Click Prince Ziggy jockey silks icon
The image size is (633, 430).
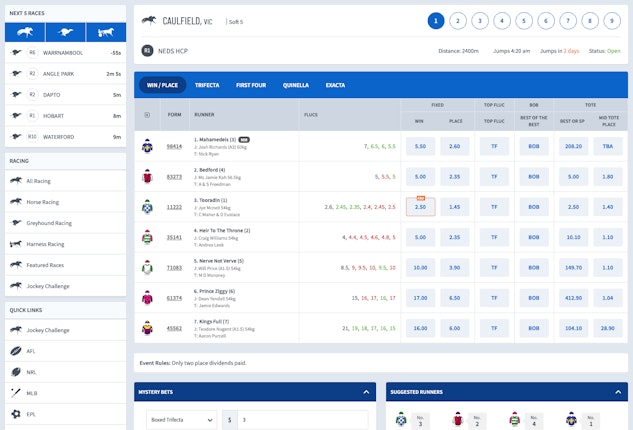pyautogui.click(x=147, y=298)
